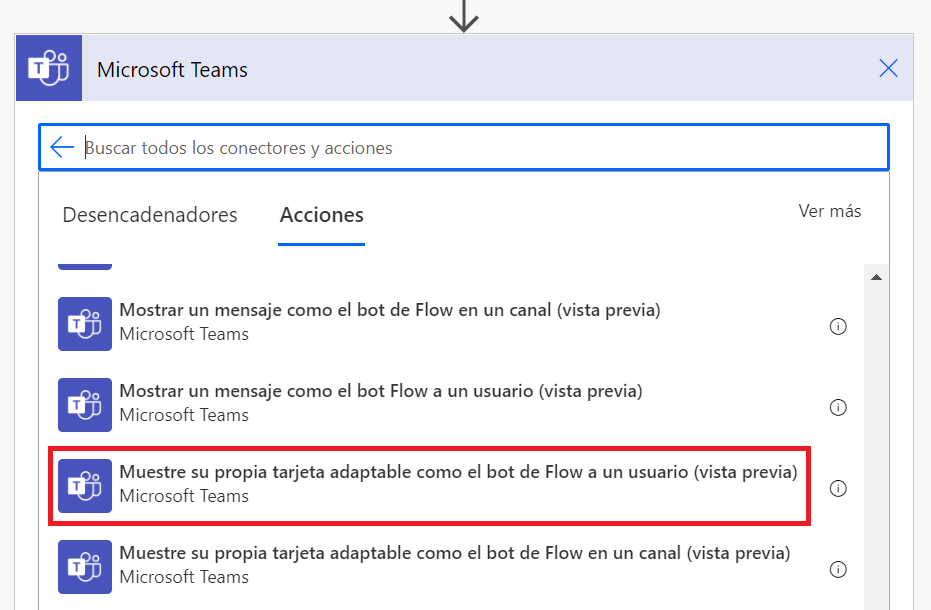Viewport: 931px width, 610px height.
Task: Select the Teams icon on the highlighted adaptable card action
Action: tap(85, 486)
